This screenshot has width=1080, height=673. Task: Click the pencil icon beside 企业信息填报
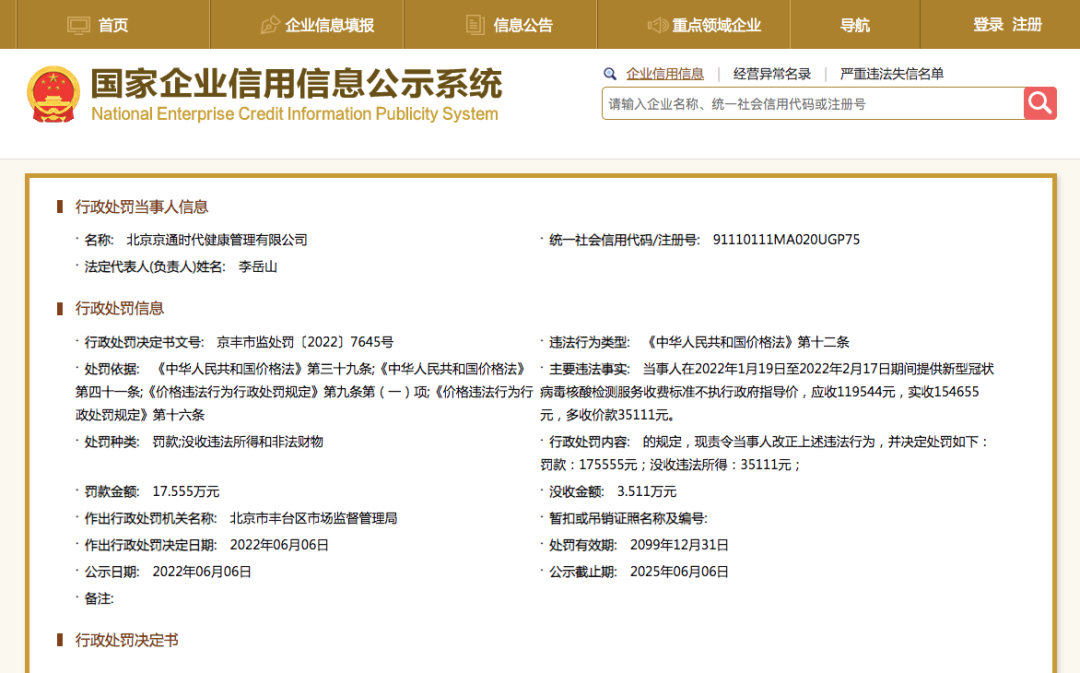point(270,25)
